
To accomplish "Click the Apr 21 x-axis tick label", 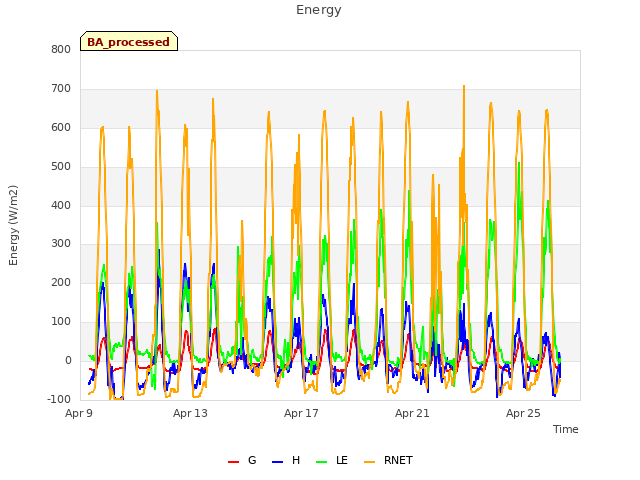I will 412,413.
